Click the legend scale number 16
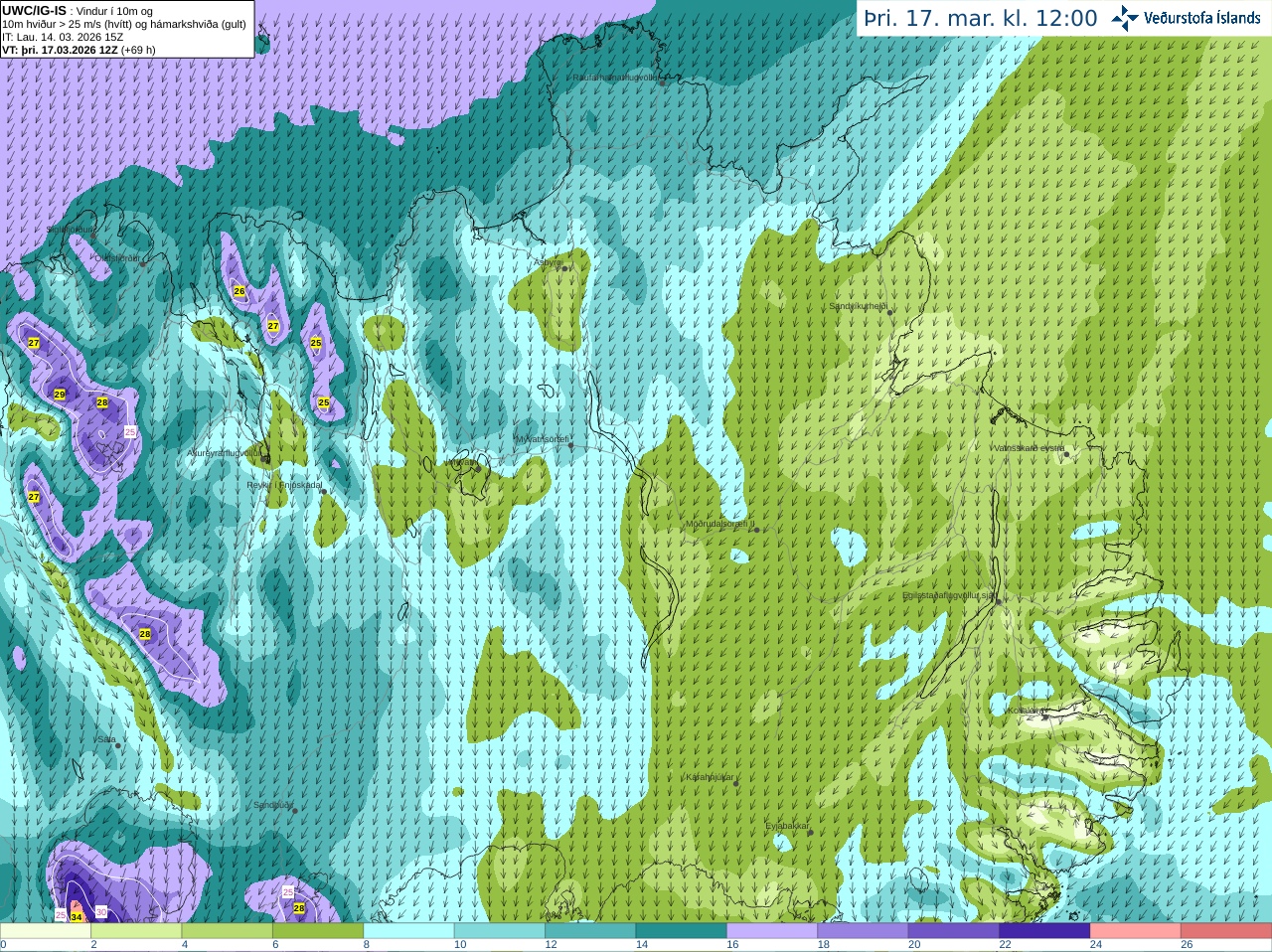This screenshot has width=1272, height=952. point(732,945)
